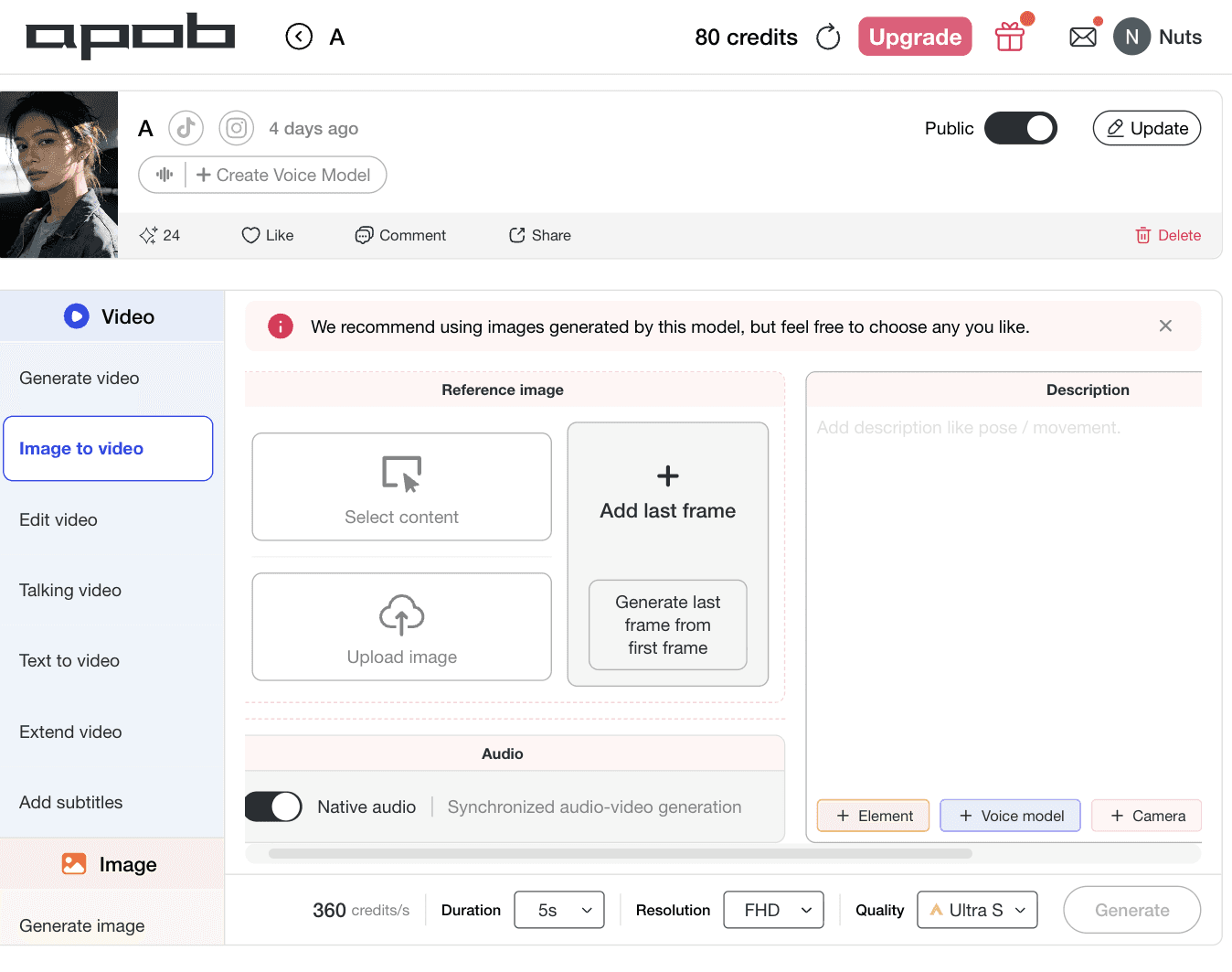Dismiss the recommendation notice
This screenshot has width=1232, height=972.
pyautogui.click(x=1165, y=326)
